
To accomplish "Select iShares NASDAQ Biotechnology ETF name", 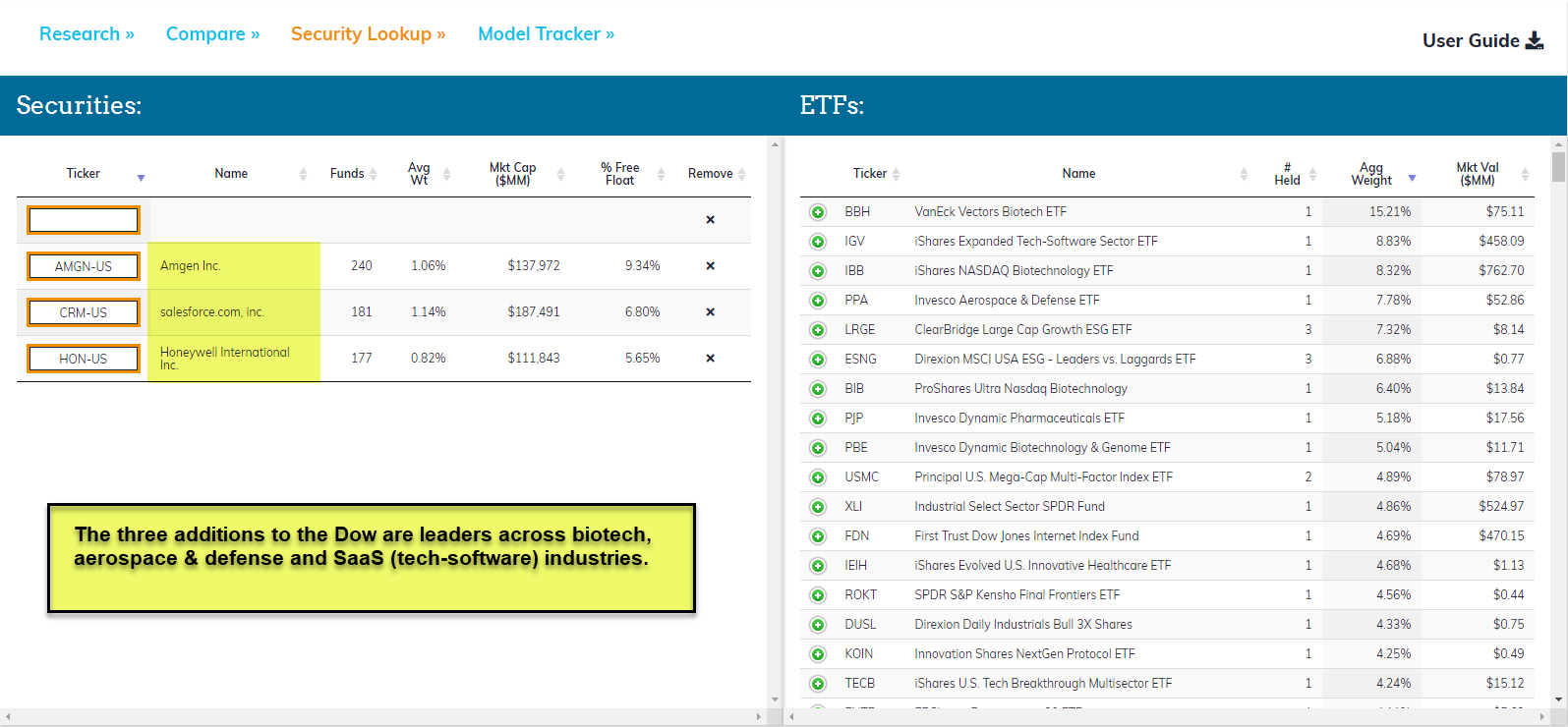I will click(x=1014, y=271).
